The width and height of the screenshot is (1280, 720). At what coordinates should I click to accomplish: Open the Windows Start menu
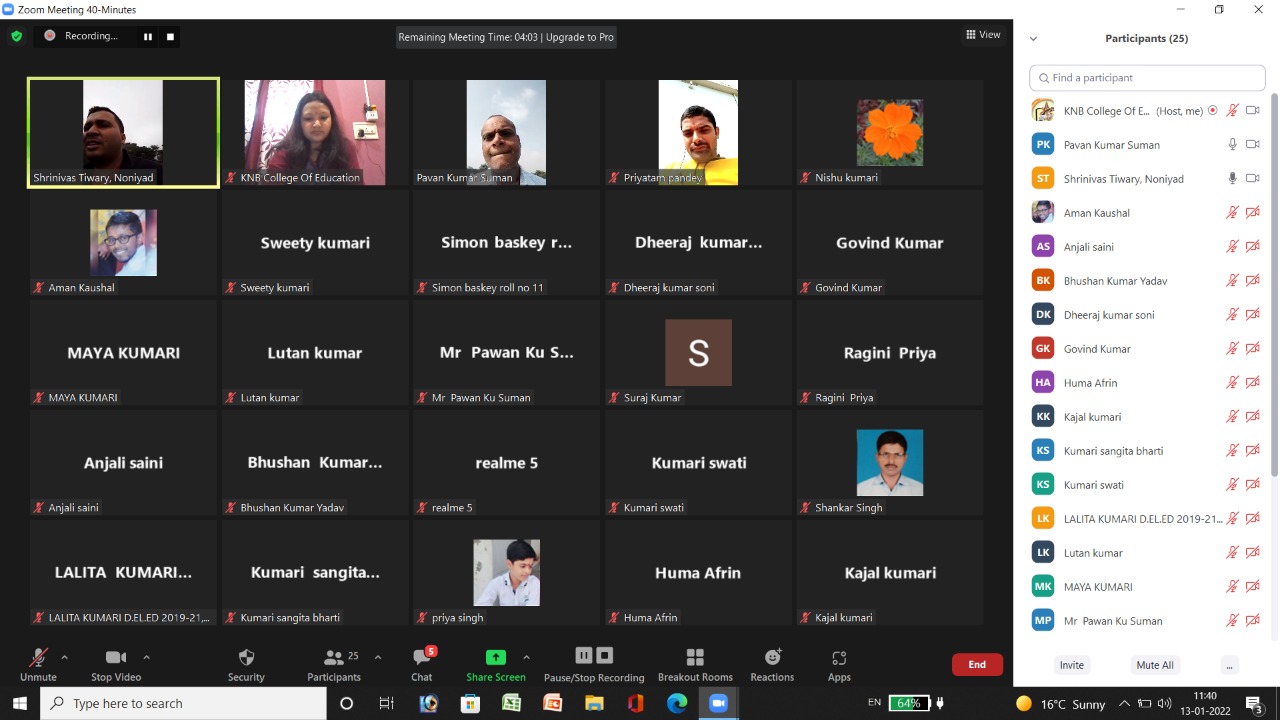(19, 703)
